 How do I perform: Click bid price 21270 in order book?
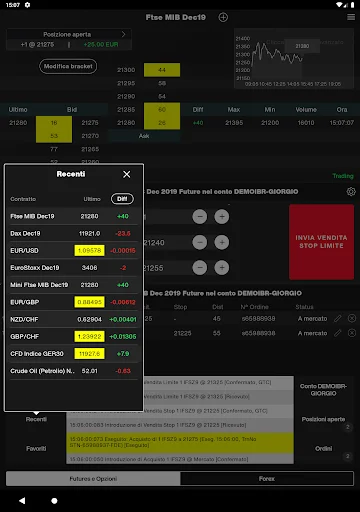90,136
